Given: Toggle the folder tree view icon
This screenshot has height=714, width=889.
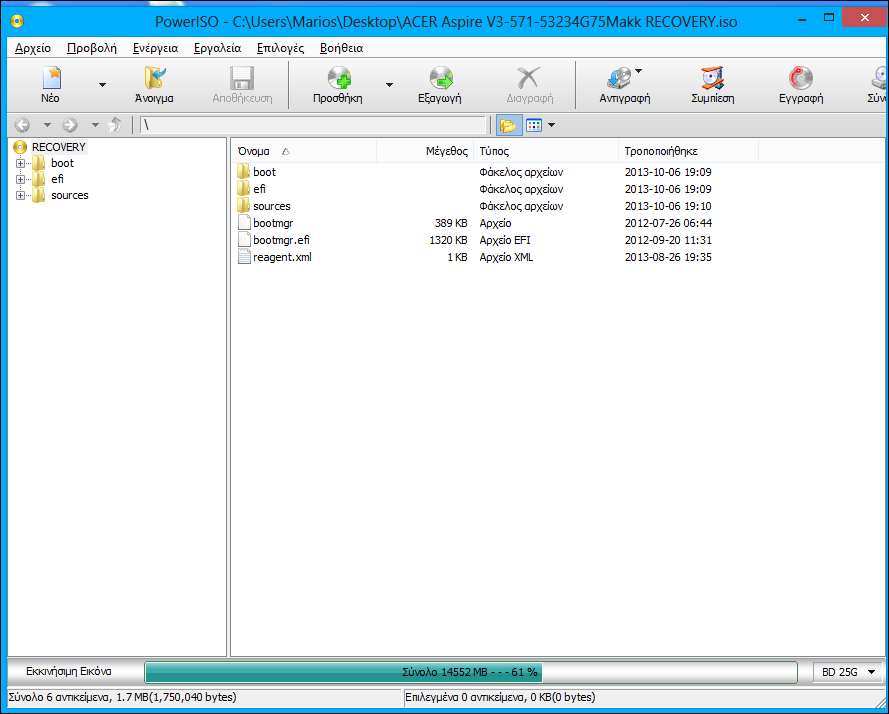Looking at the screenshot, I should tap(508, 125).
